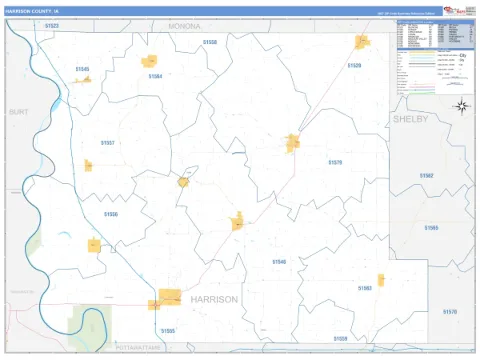Click ZIP code label 51570
Screen dimensions: 480x360
tap(450, 312)
